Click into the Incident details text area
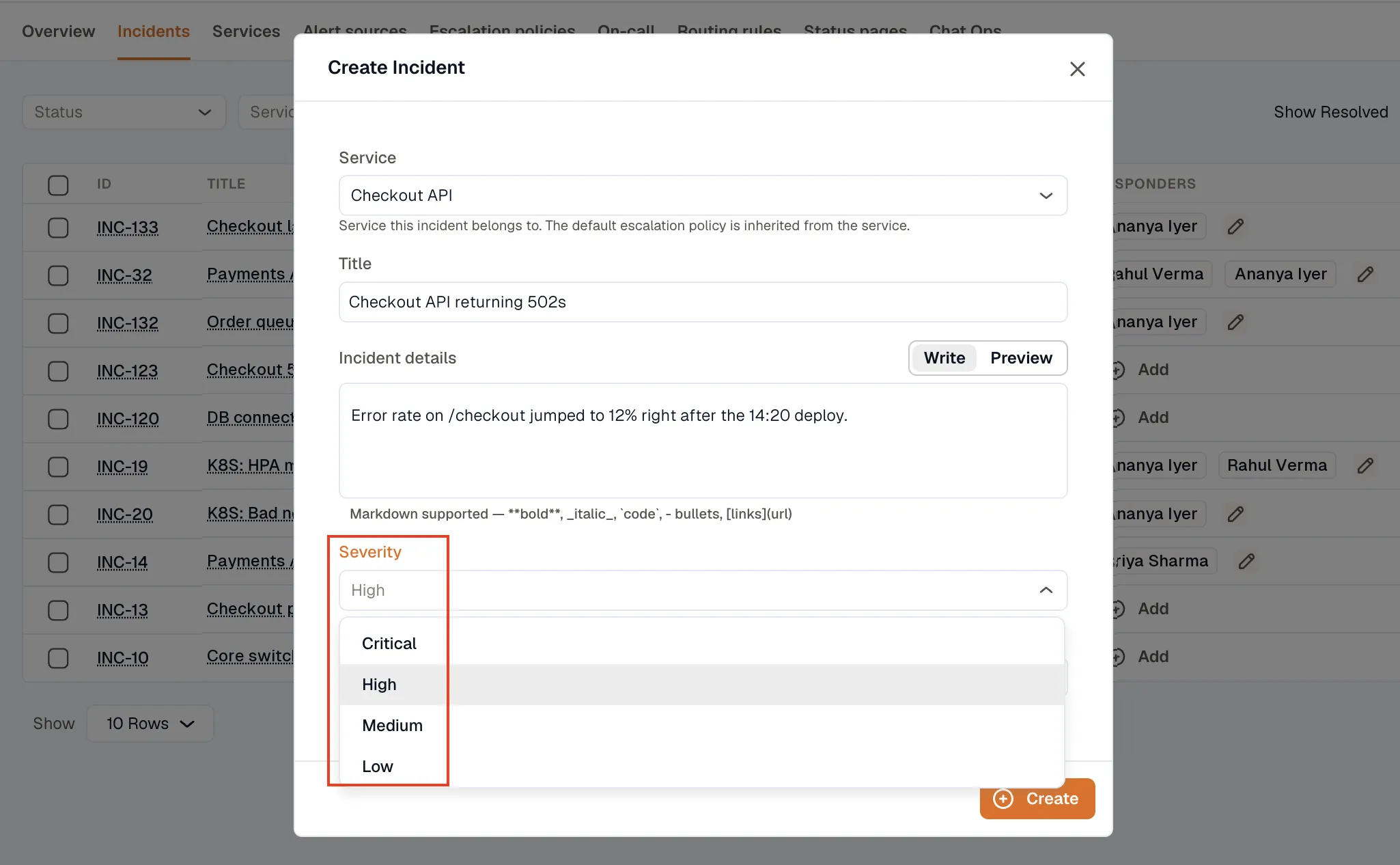 click(703, 441)
